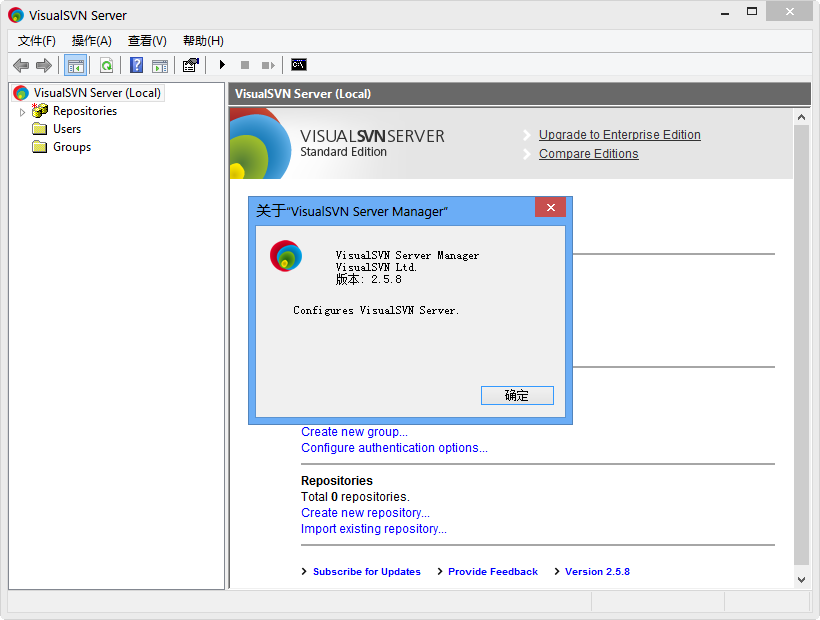Click the Back arrow toolbar icon
This screenshot has width=820, height=620.
click(21, 65)
